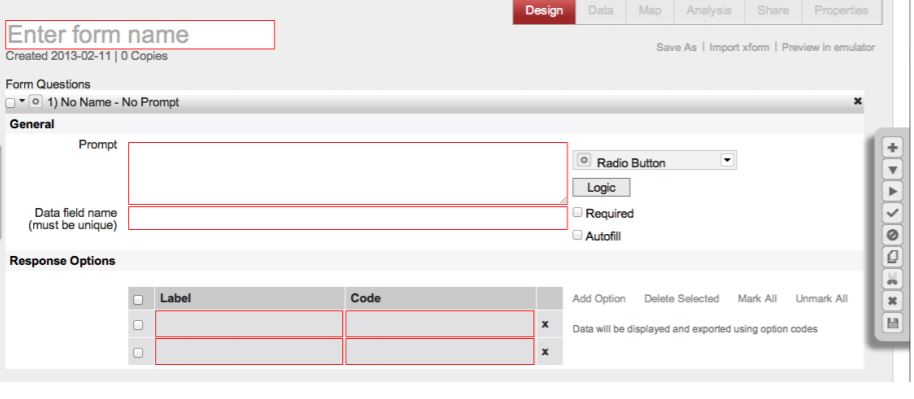Remove question 1 with the header X
The height and width of the screenshot is (399, 914).
[x=857, y=101]
